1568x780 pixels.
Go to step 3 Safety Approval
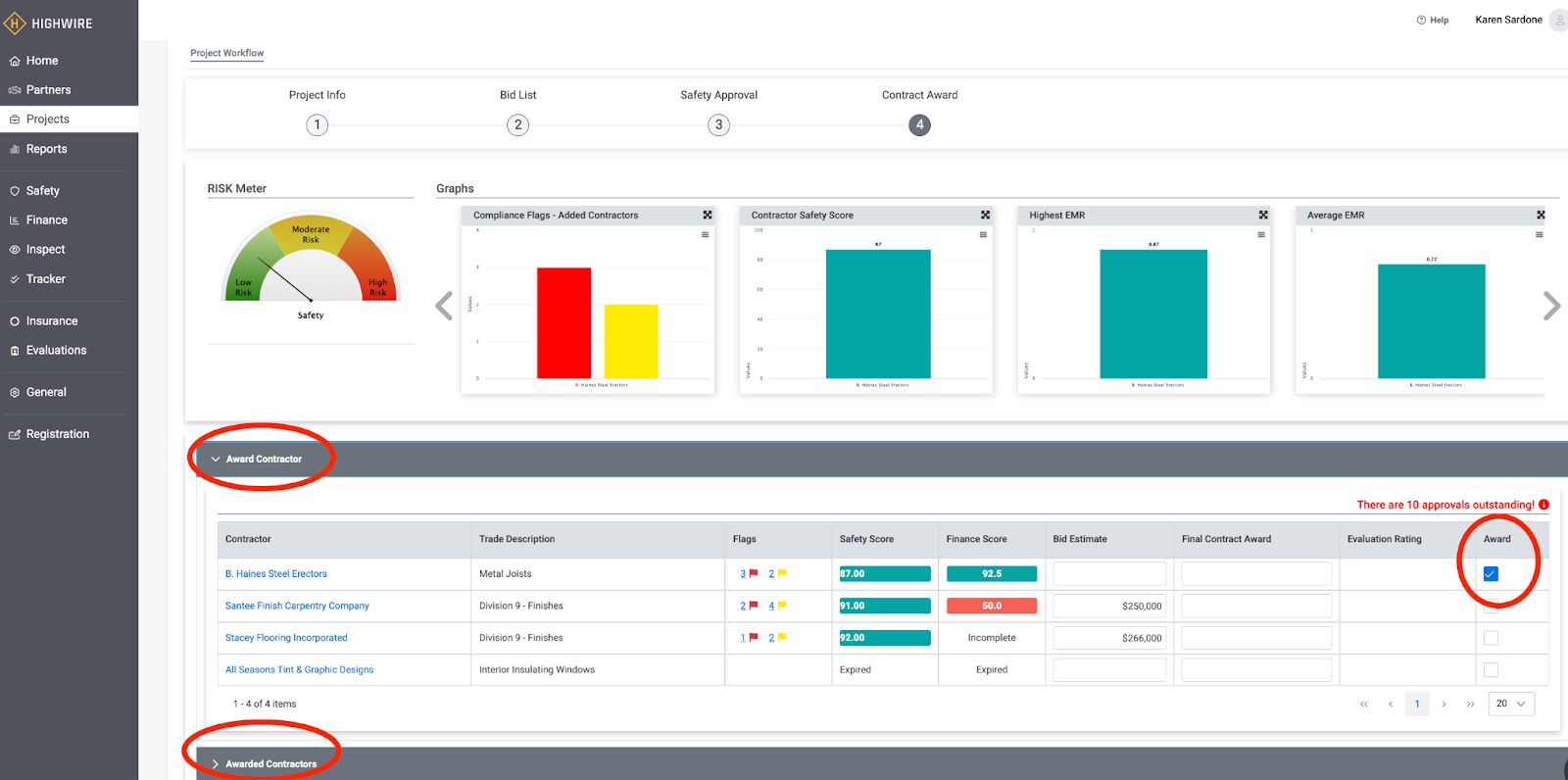tap(718, 124)
